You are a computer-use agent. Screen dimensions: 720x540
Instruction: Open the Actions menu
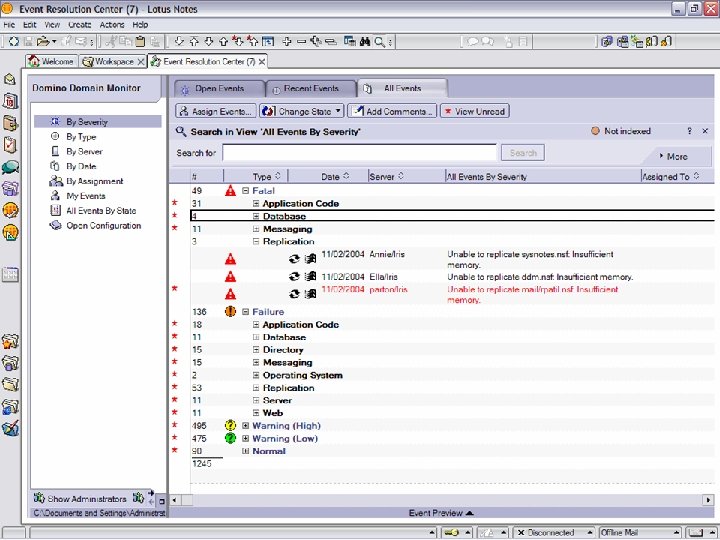[x=112, y=25]
